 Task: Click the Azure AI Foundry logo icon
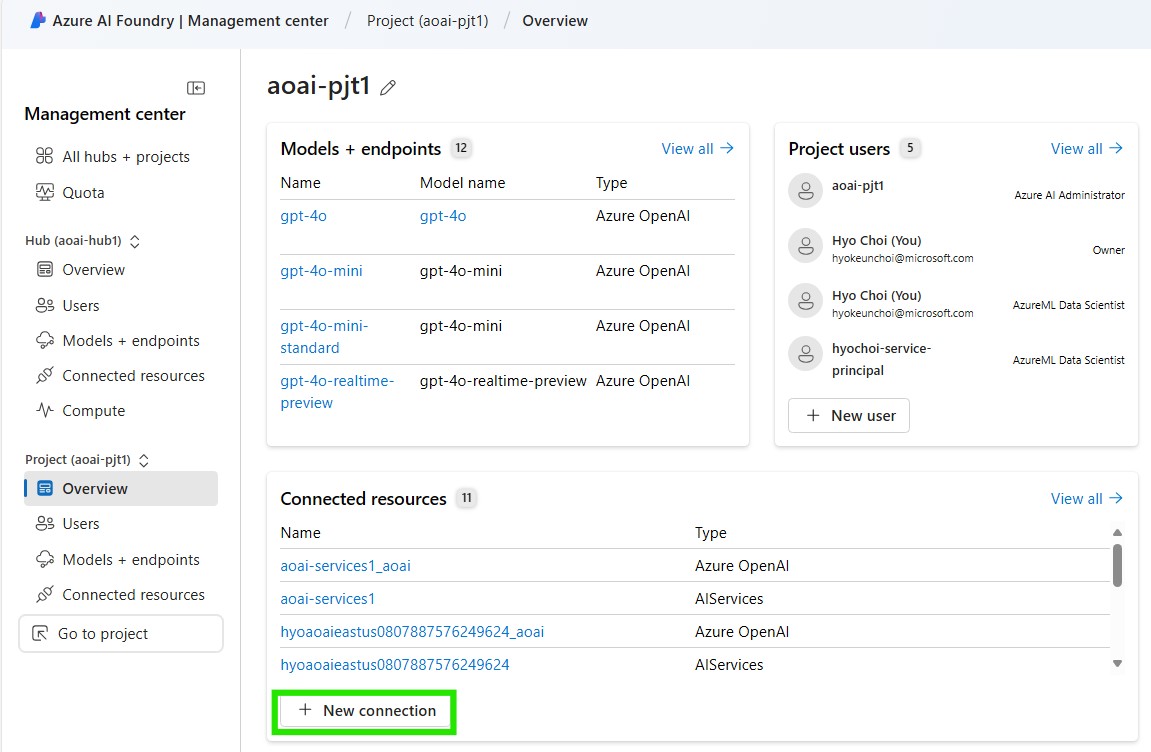click(x=37, y=21)
